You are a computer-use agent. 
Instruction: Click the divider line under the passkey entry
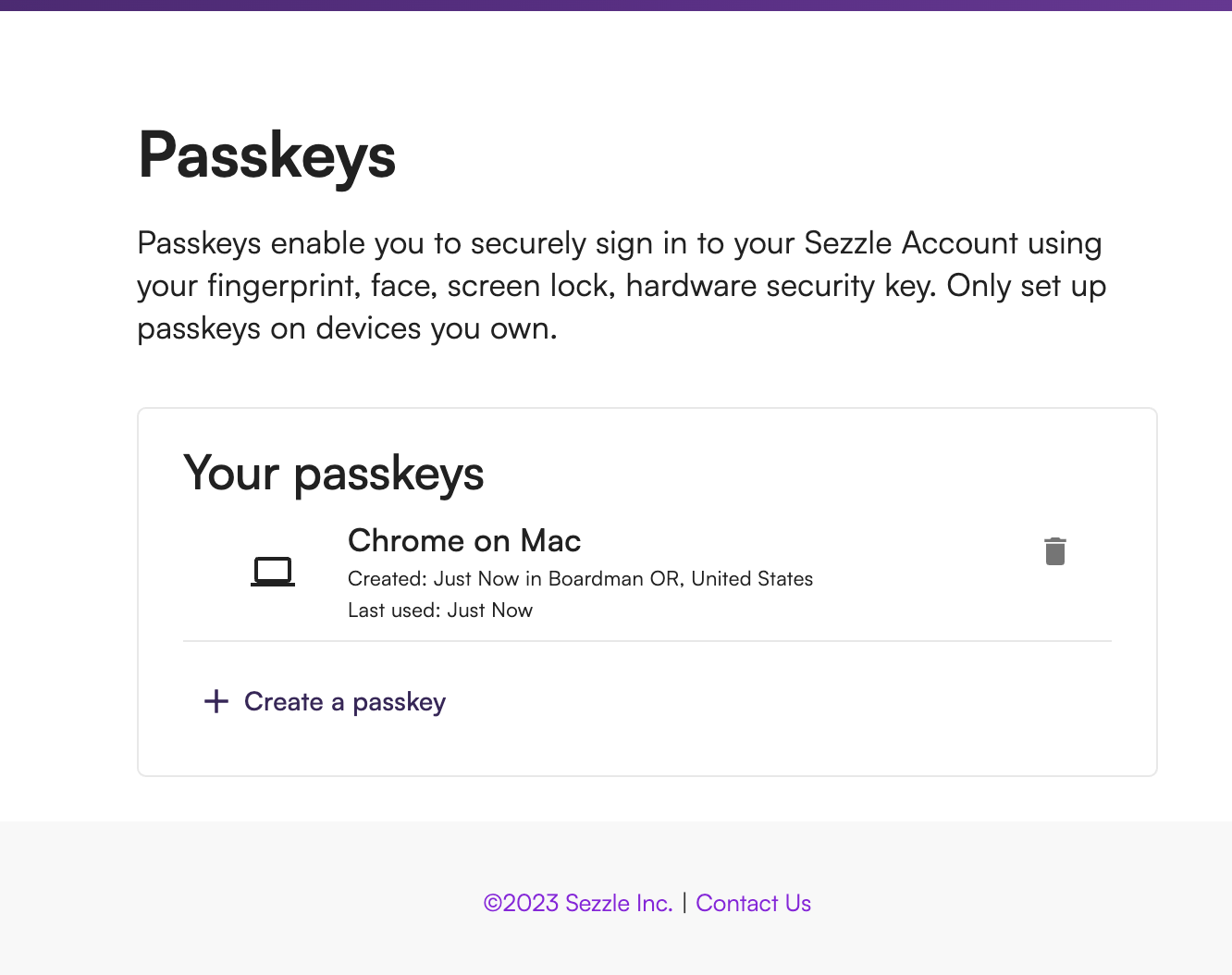point(647,641)
